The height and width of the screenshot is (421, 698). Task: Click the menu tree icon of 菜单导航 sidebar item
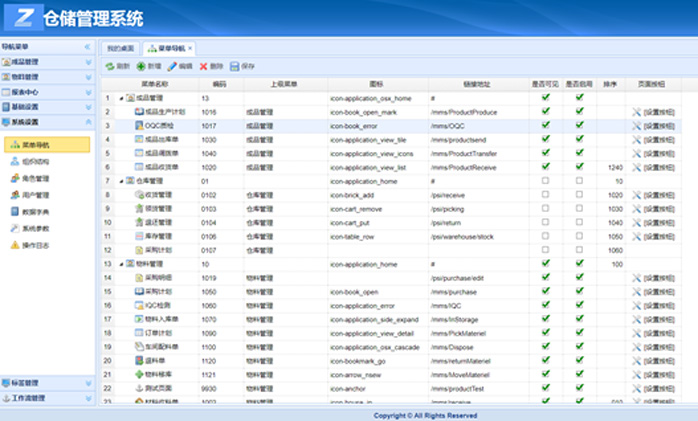[x=15, y=145]
